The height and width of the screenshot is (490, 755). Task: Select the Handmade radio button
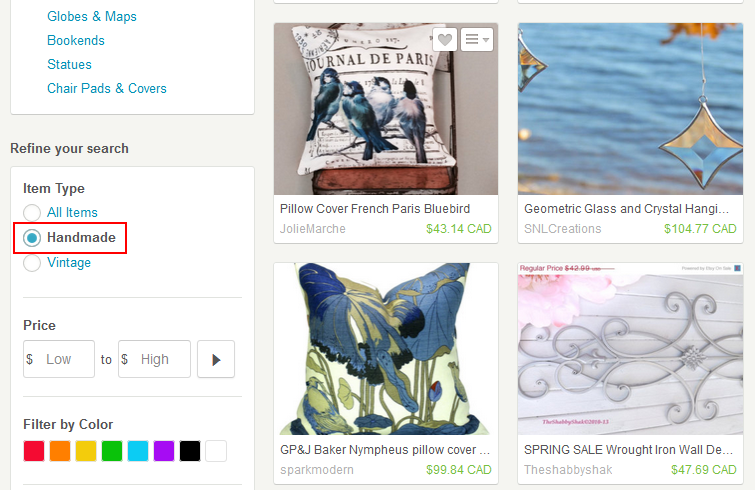(32, 238)
